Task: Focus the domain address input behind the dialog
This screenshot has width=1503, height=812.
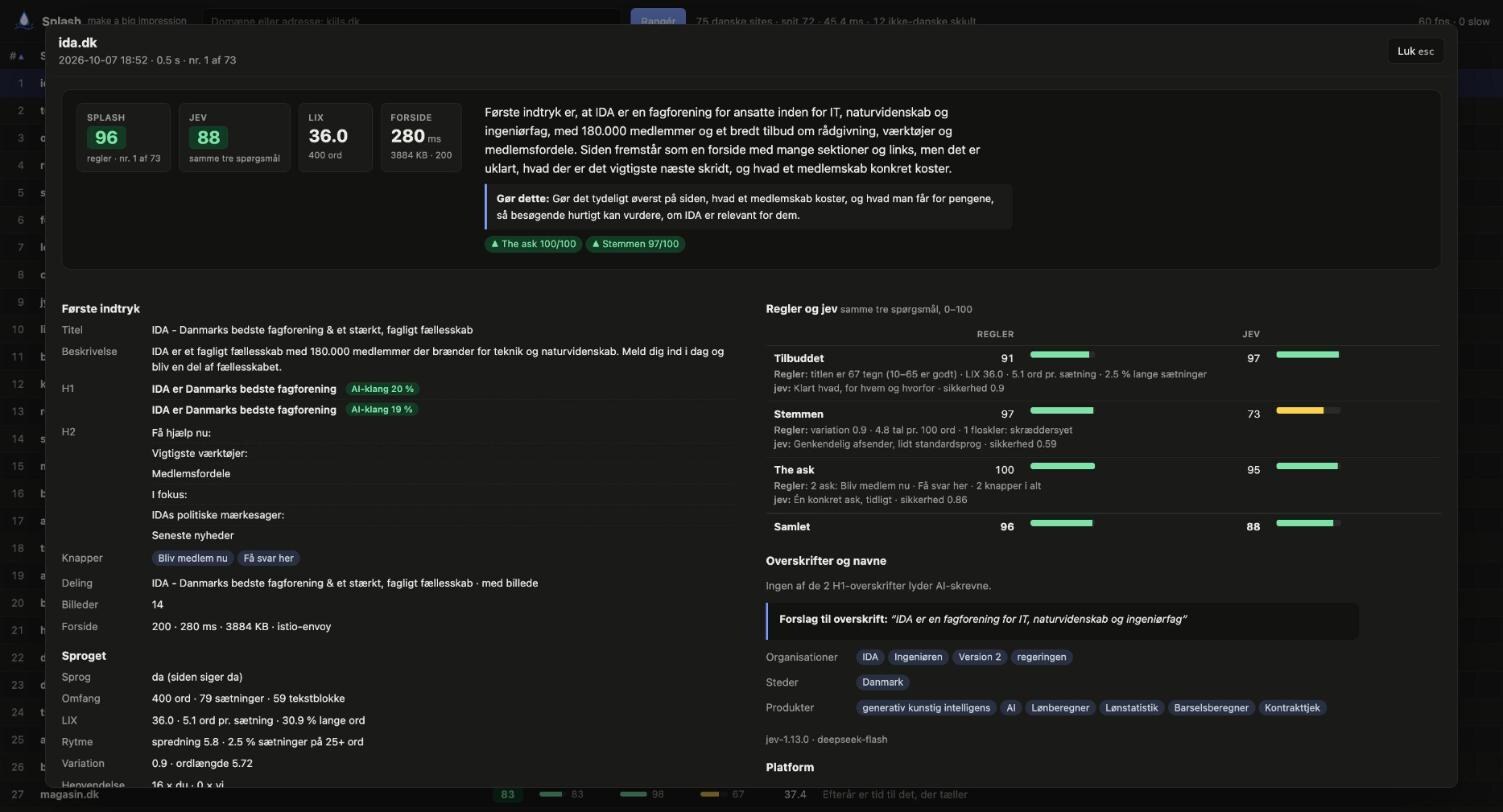Action: (412, 20)
